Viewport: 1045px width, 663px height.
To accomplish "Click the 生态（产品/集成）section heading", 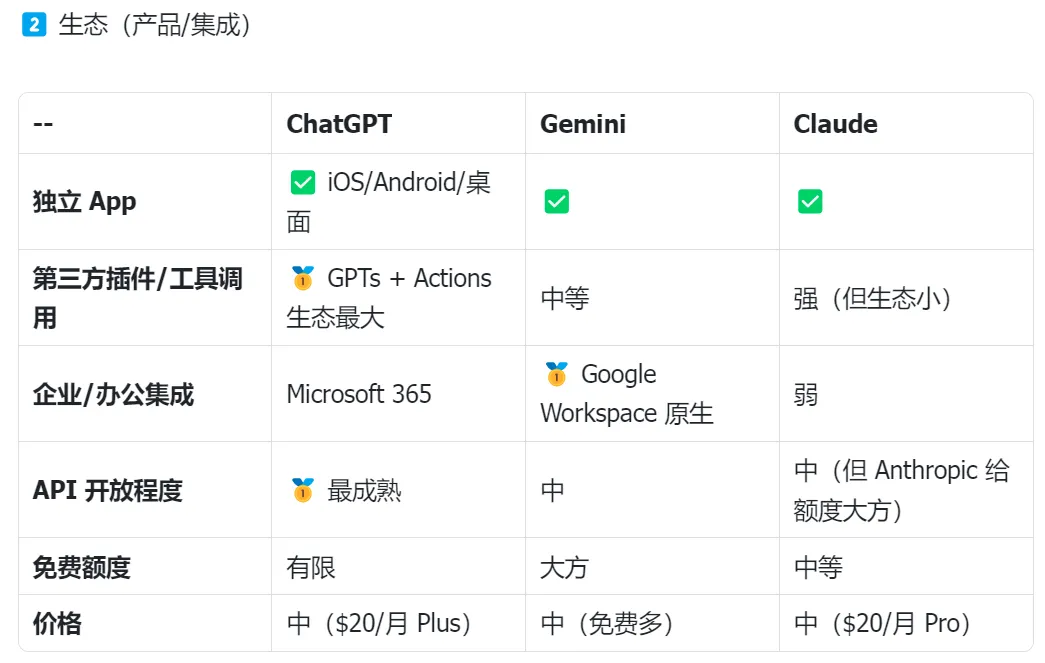I will pyautogui.click(x=155, y=25).
